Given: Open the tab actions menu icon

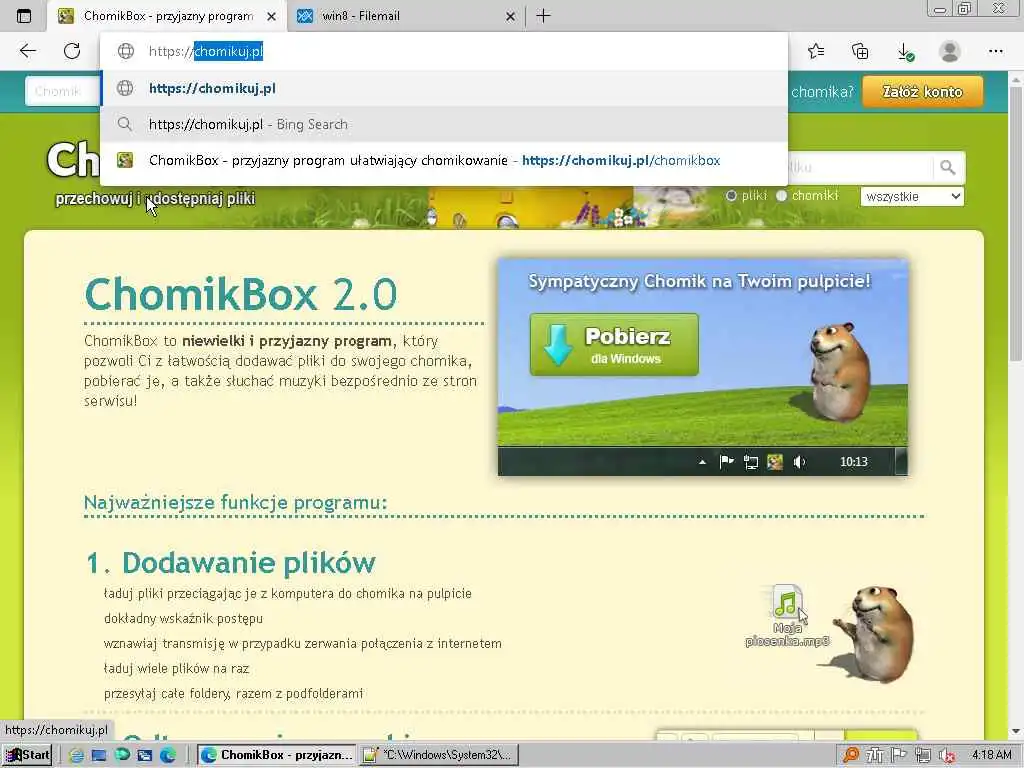Looking at the screenshot, I should pos(24,16).
